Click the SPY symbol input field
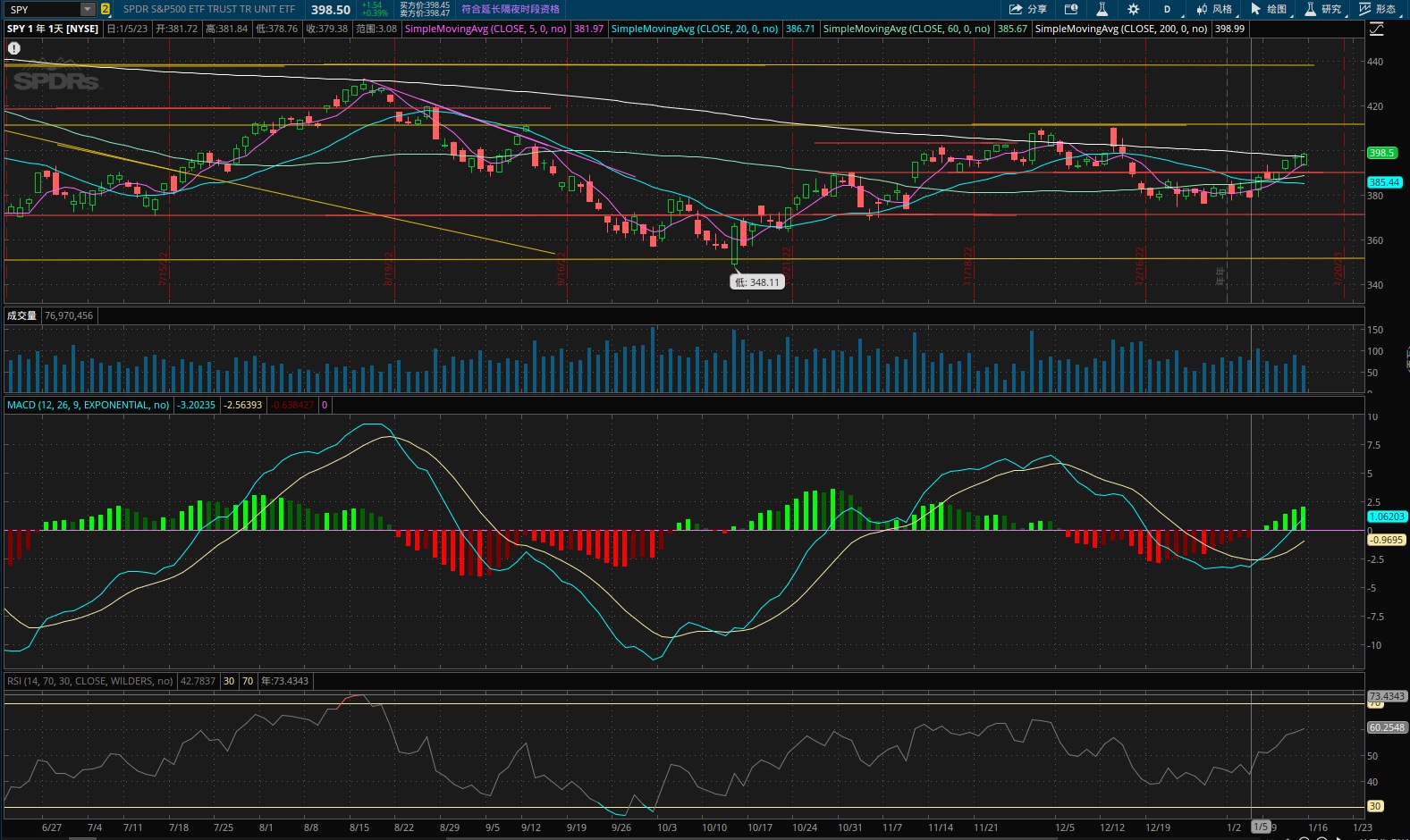The image size is (1410, 840). [42, 9]
